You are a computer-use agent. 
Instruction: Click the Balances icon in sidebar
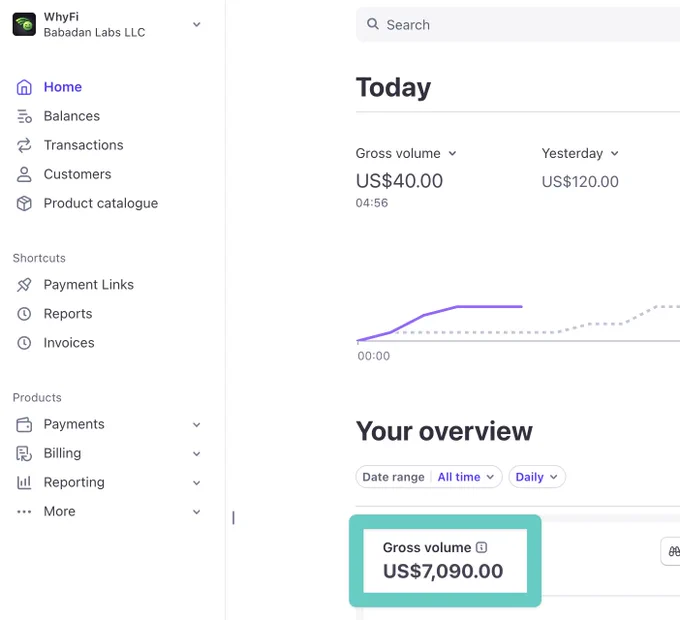point(24,116)
